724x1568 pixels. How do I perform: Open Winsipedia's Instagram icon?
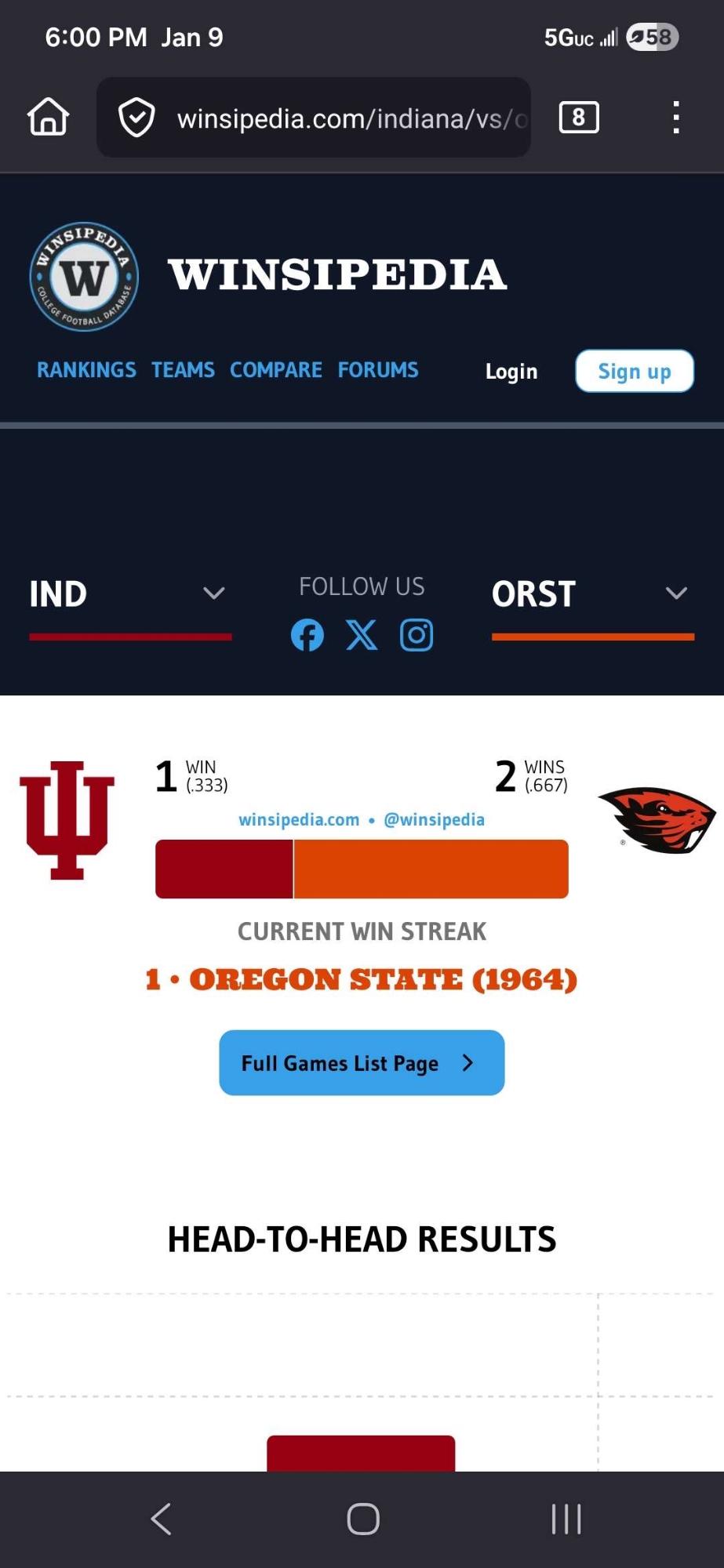(417, 635)
